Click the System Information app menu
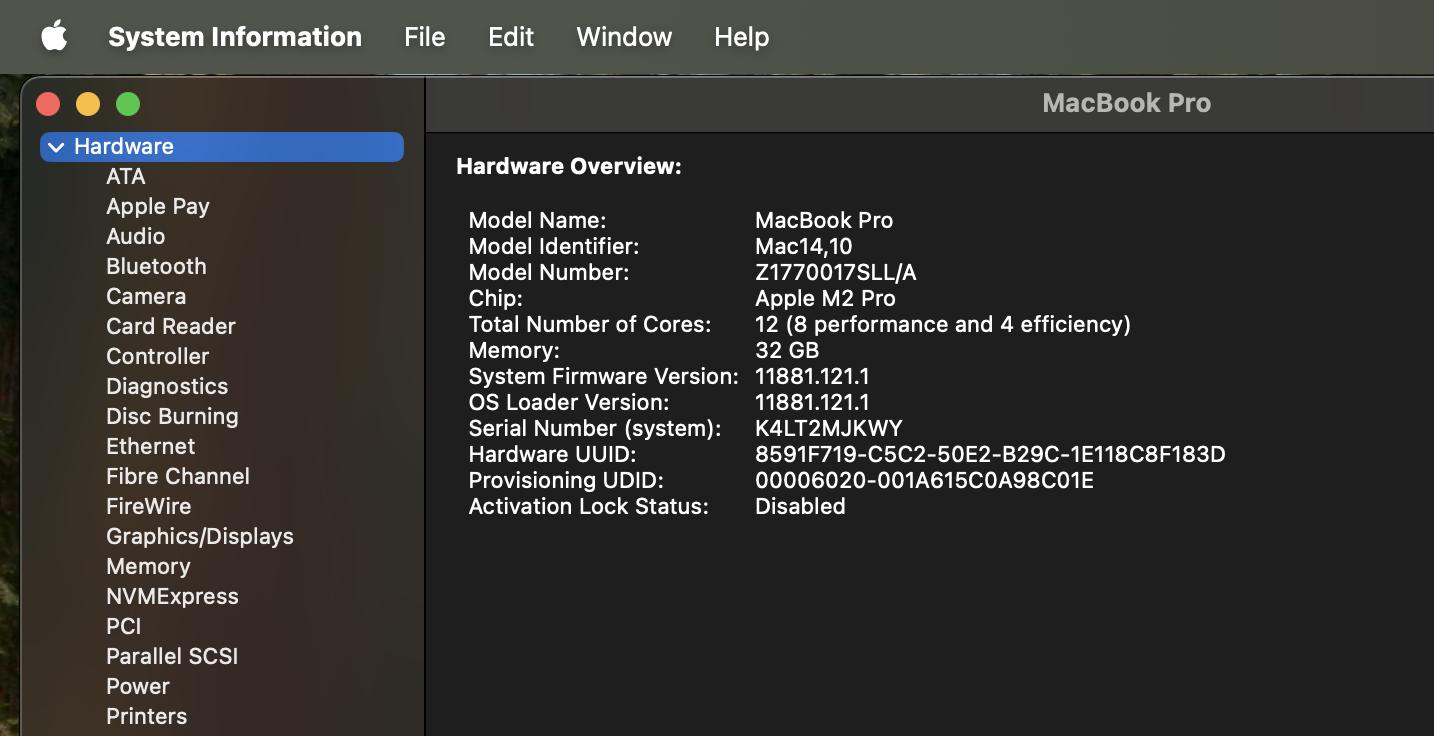 (x=234, y=37)
